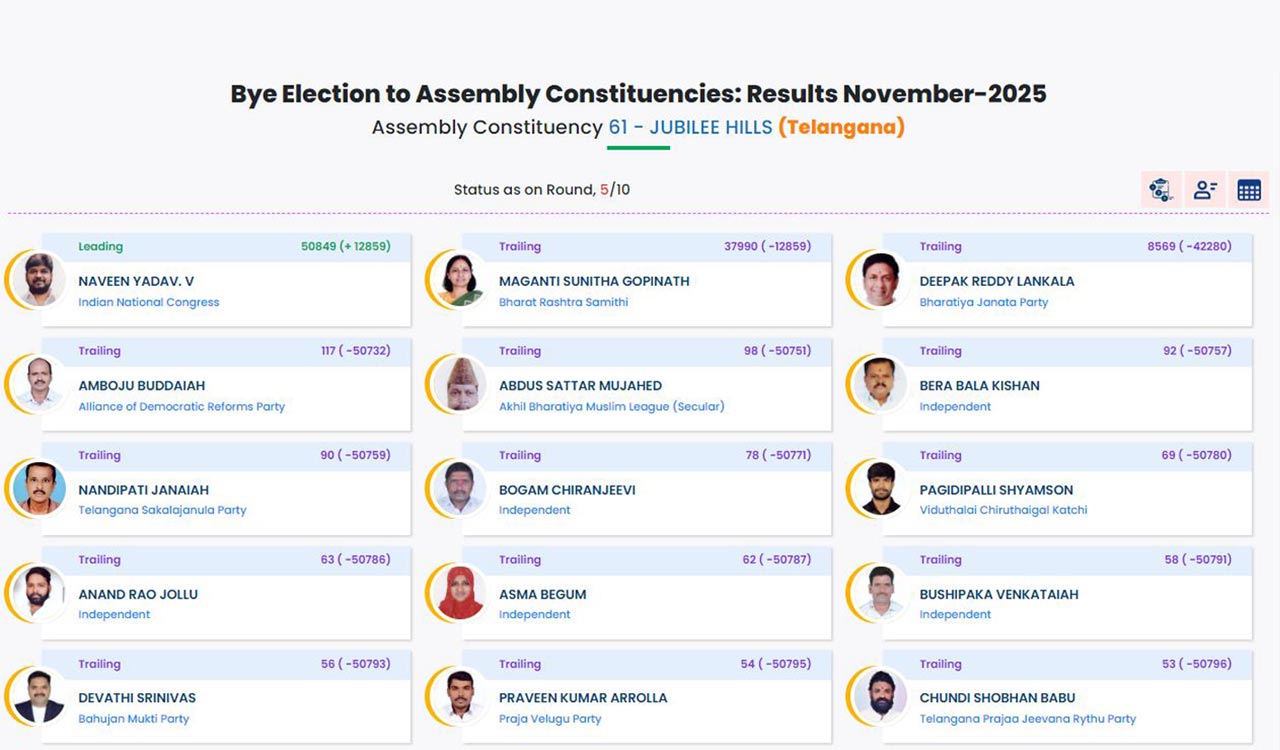Click the Praja Velugu Party label
Image resolution: width=1280 pixels, height=750 pixels.
coord(551,719)
